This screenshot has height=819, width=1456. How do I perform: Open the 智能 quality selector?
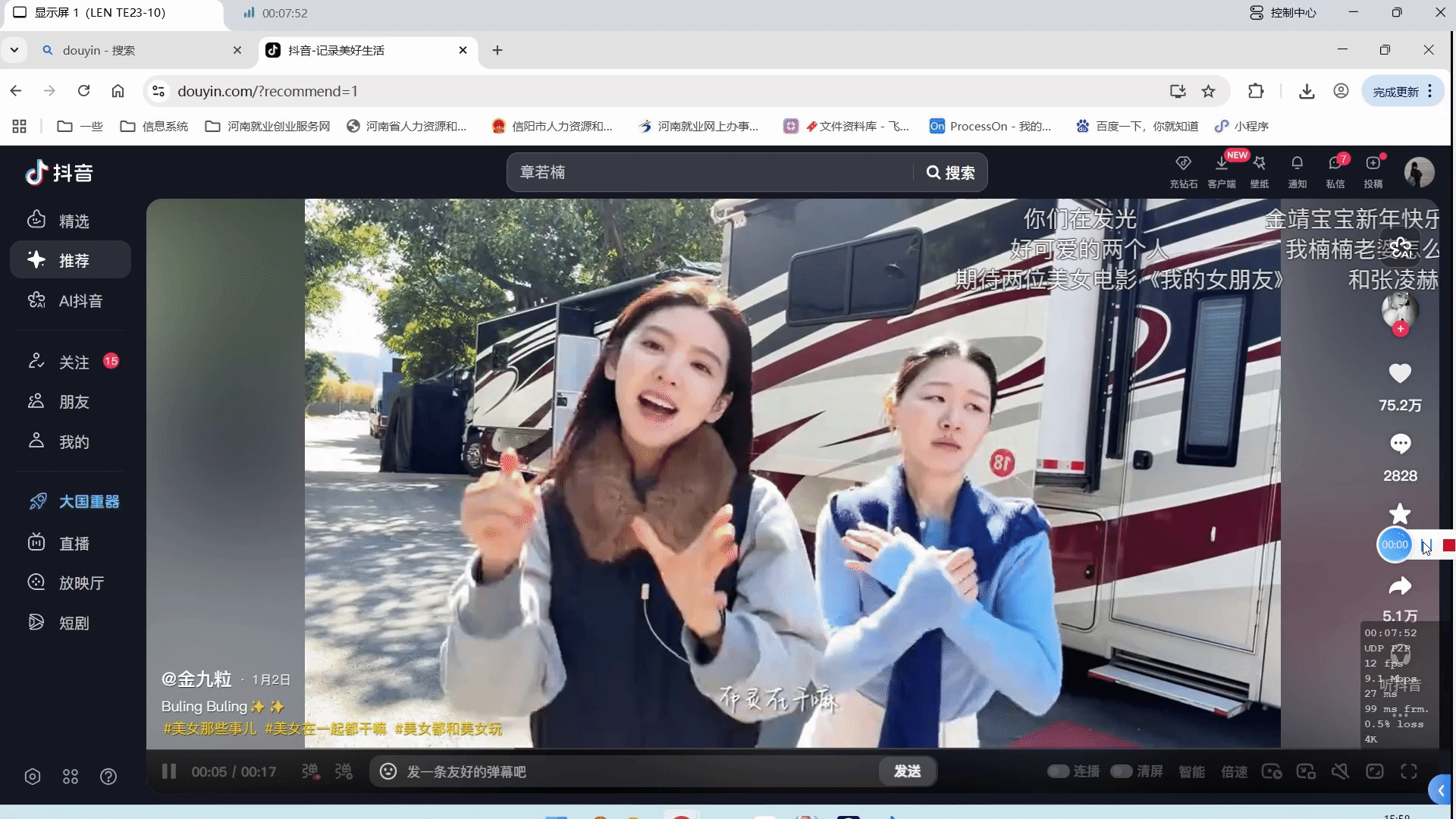(x=1191, y=771)
